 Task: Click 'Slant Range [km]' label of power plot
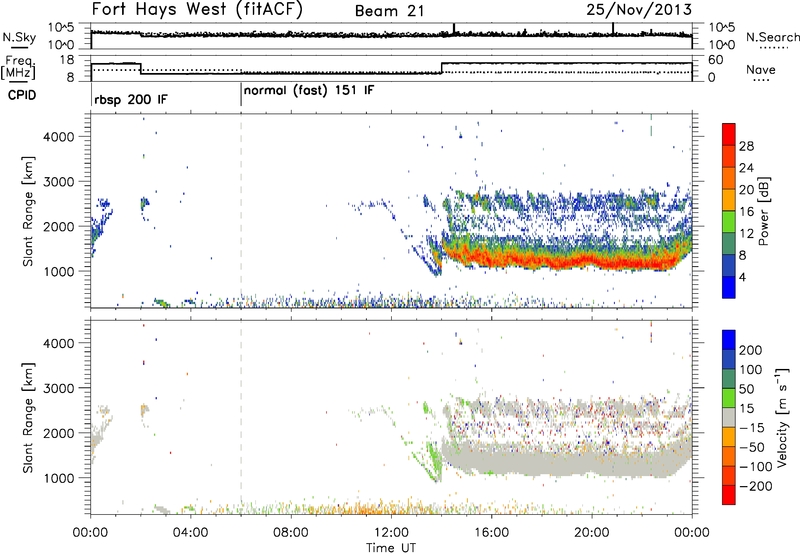tap(28, 211)
